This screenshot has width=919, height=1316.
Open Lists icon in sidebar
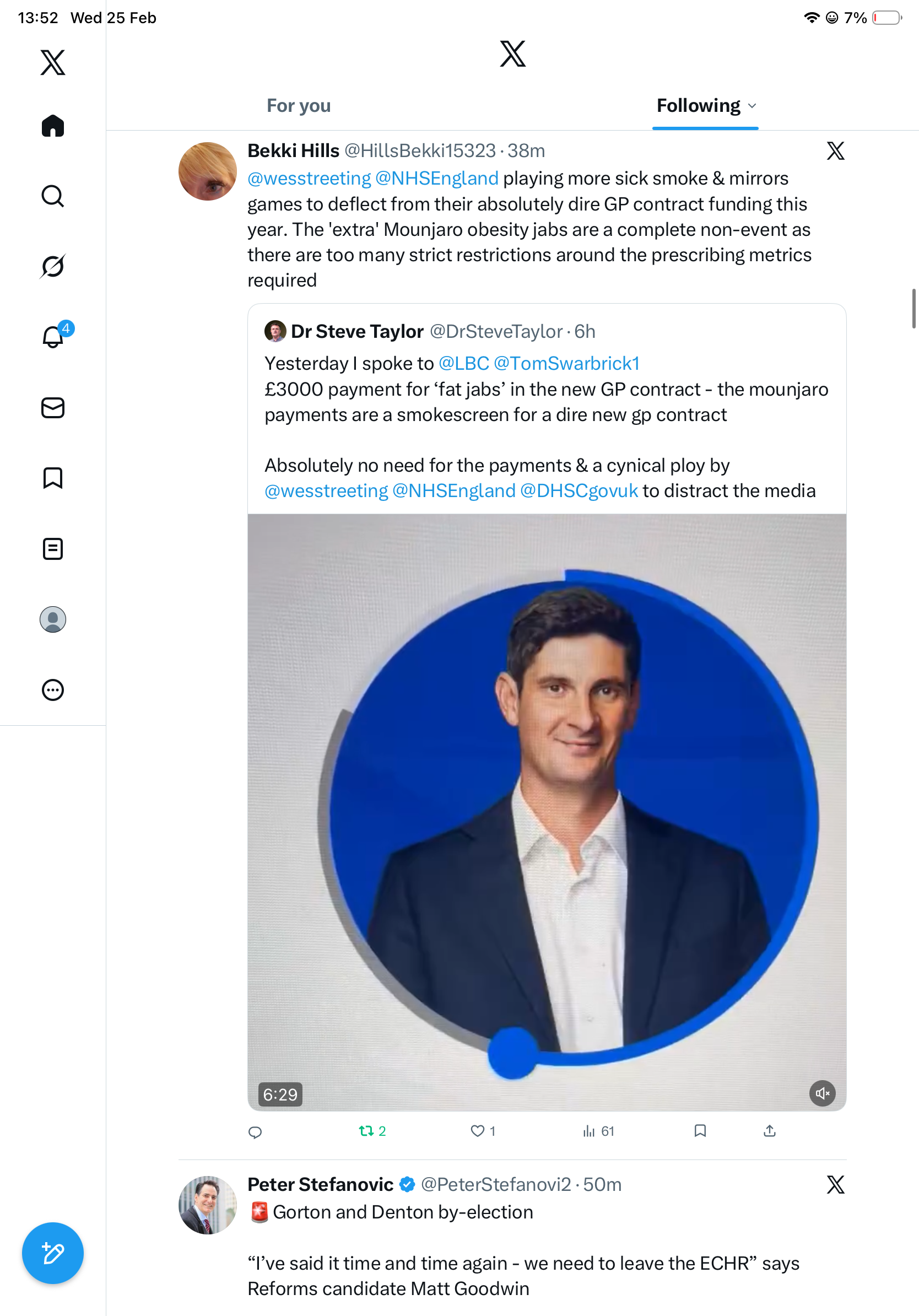tap(53, 548)
